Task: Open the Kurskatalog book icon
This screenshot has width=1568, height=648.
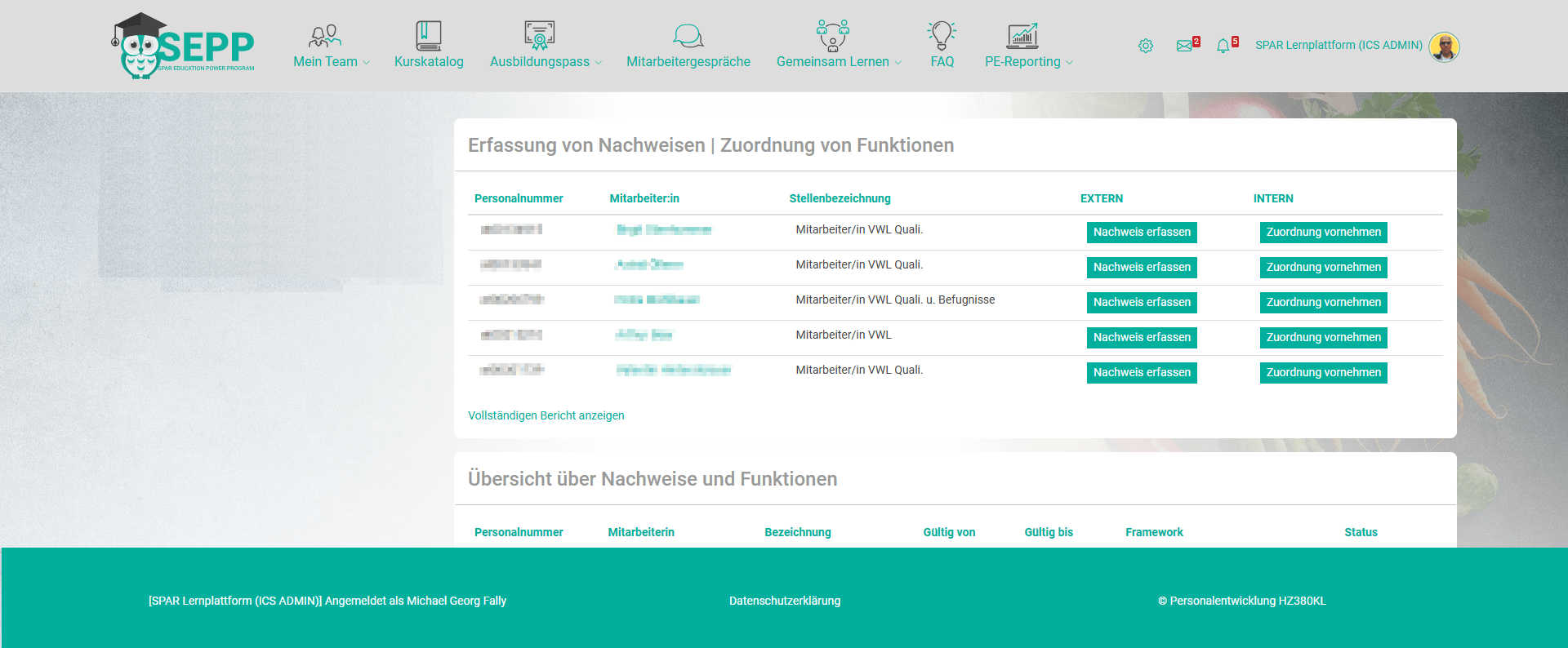Action: [x=428, y=36]
